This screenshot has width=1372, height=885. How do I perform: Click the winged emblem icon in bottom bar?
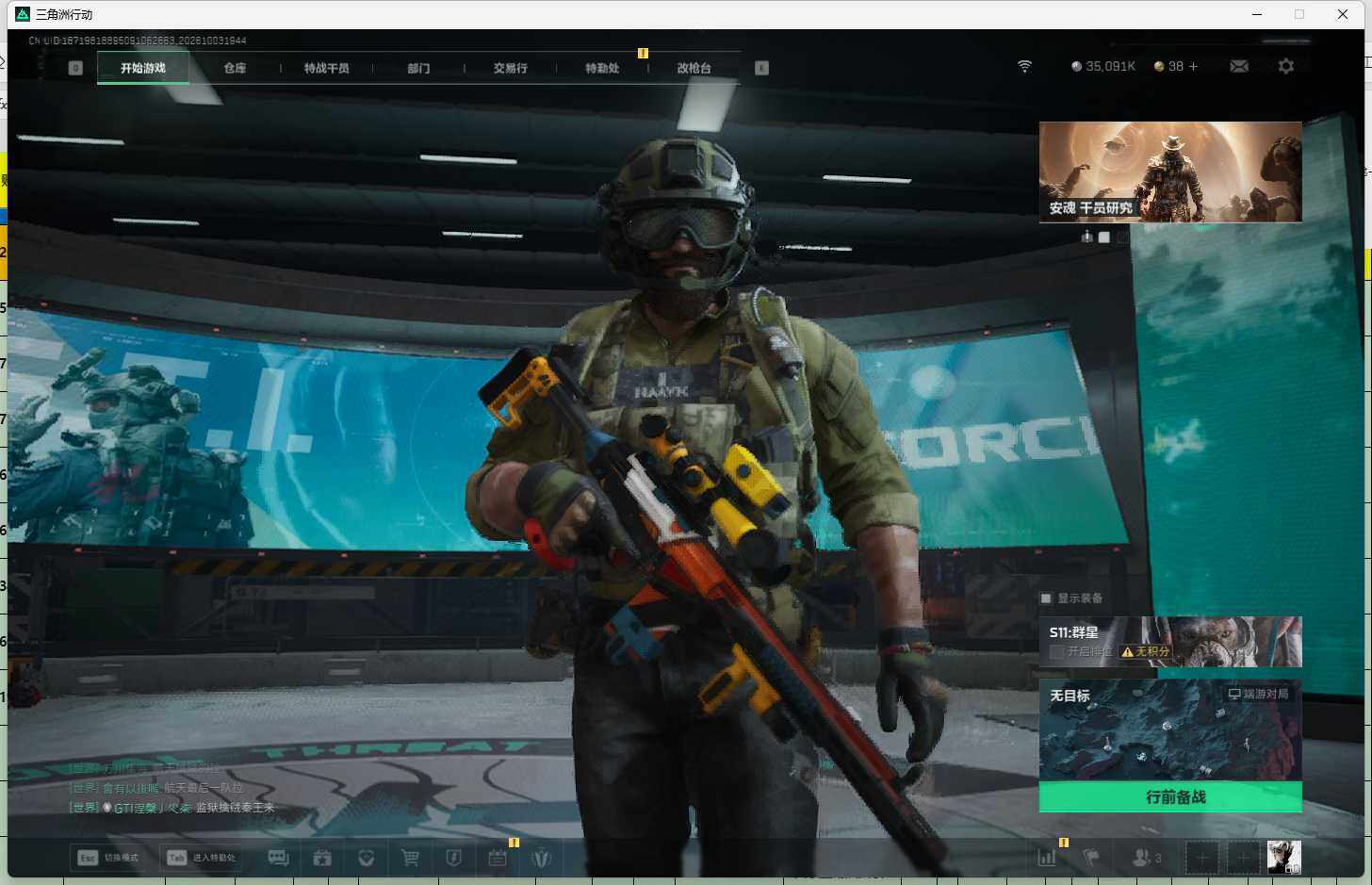(x=541, y=858)
